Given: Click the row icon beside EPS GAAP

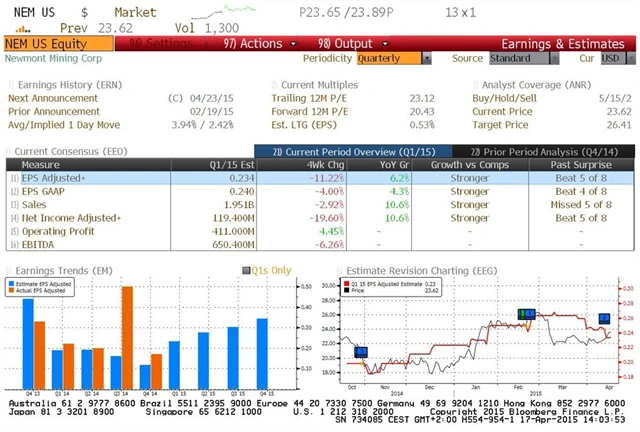Looking at the screenshot, I should coord(13,190).
